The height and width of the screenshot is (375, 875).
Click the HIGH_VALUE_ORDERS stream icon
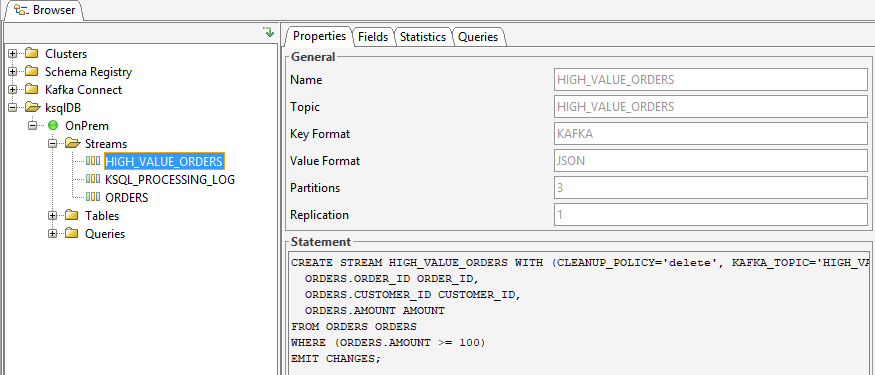[x=93, y=161]
